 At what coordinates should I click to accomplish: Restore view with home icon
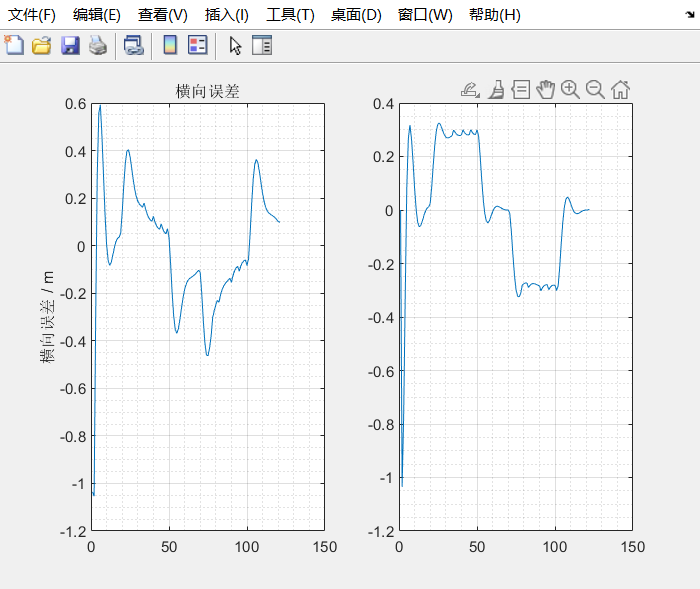click(621, 90)
